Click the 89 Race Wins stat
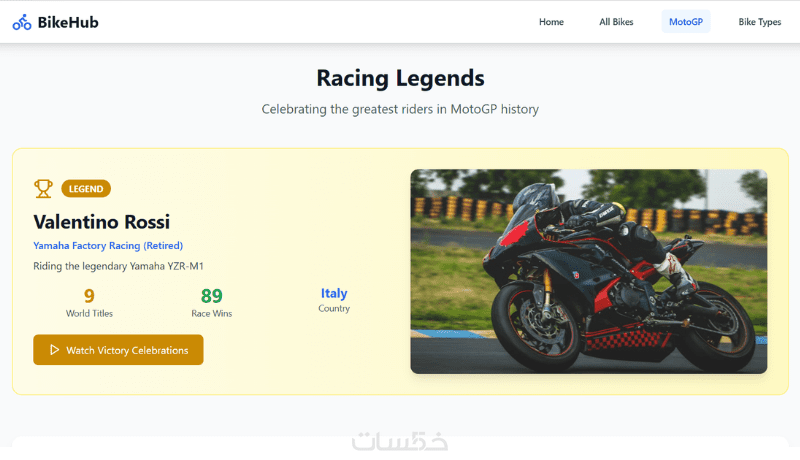Viewport: 800px width, 460px height. [x=212, y=302]
